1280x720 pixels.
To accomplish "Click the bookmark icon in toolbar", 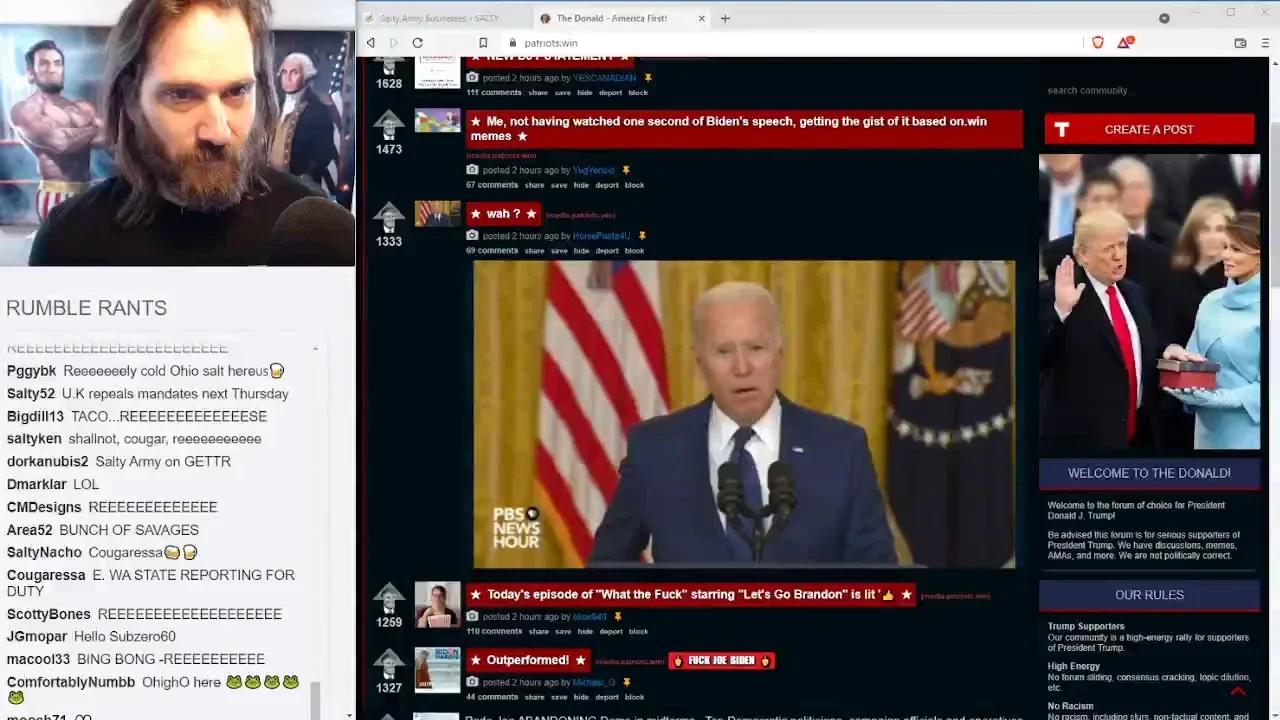I will coord(483,43).
